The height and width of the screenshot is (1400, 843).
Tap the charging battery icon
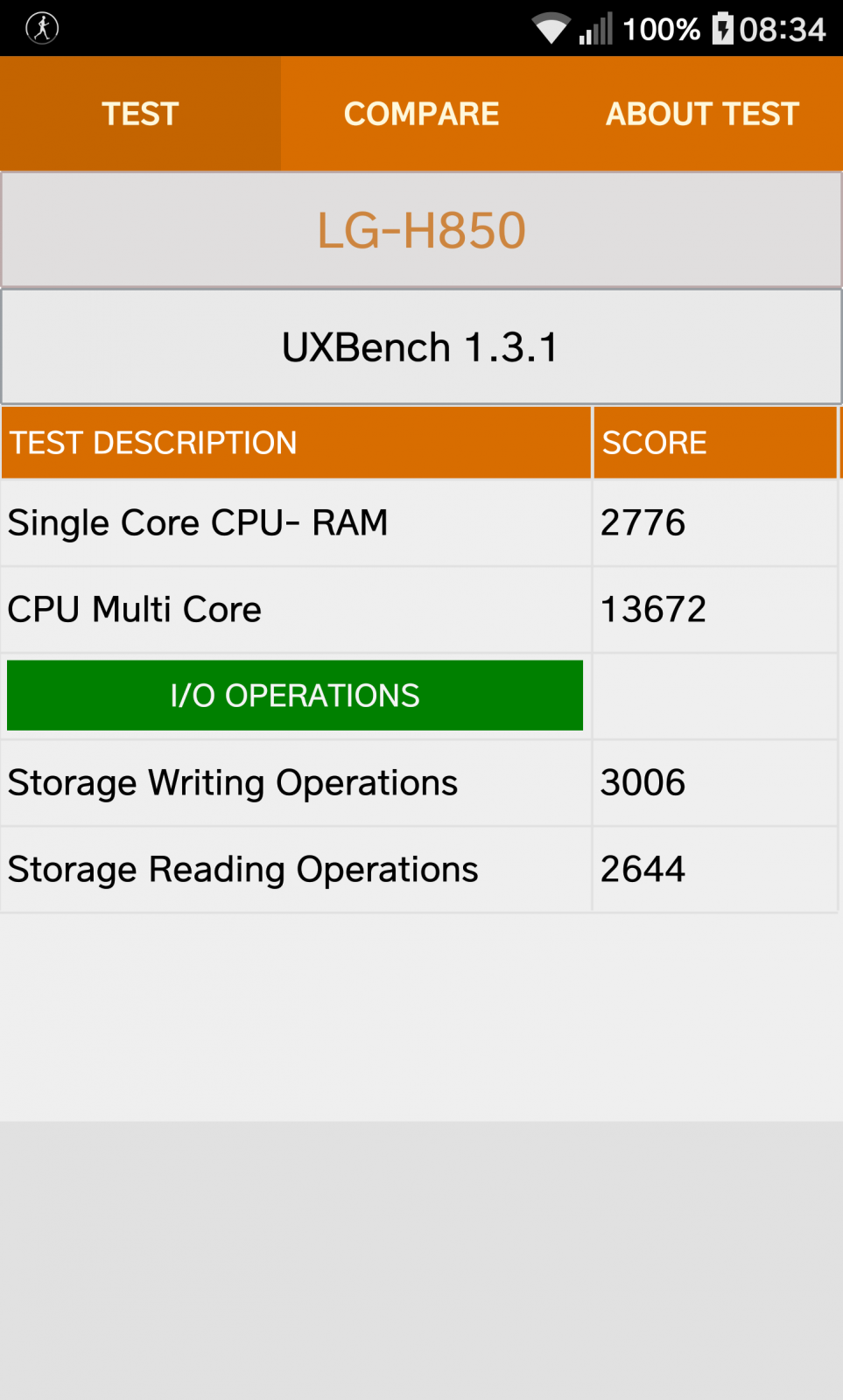pos(723,28)
